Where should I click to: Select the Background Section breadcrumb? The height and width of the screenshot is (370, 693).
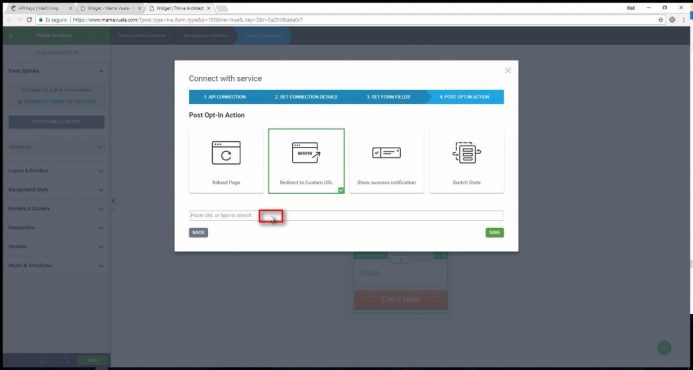pyautogui.click(x=206, y=35)
